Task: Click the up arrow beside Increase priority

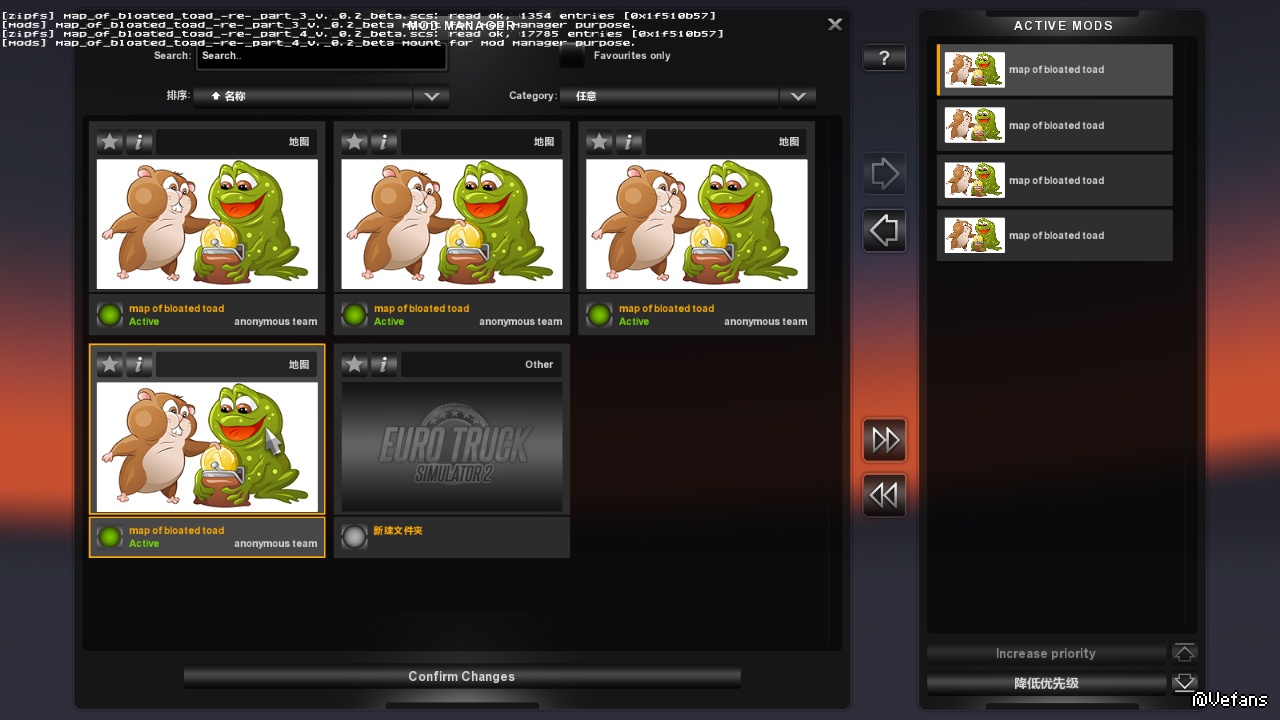Action: pos(1185,654)
